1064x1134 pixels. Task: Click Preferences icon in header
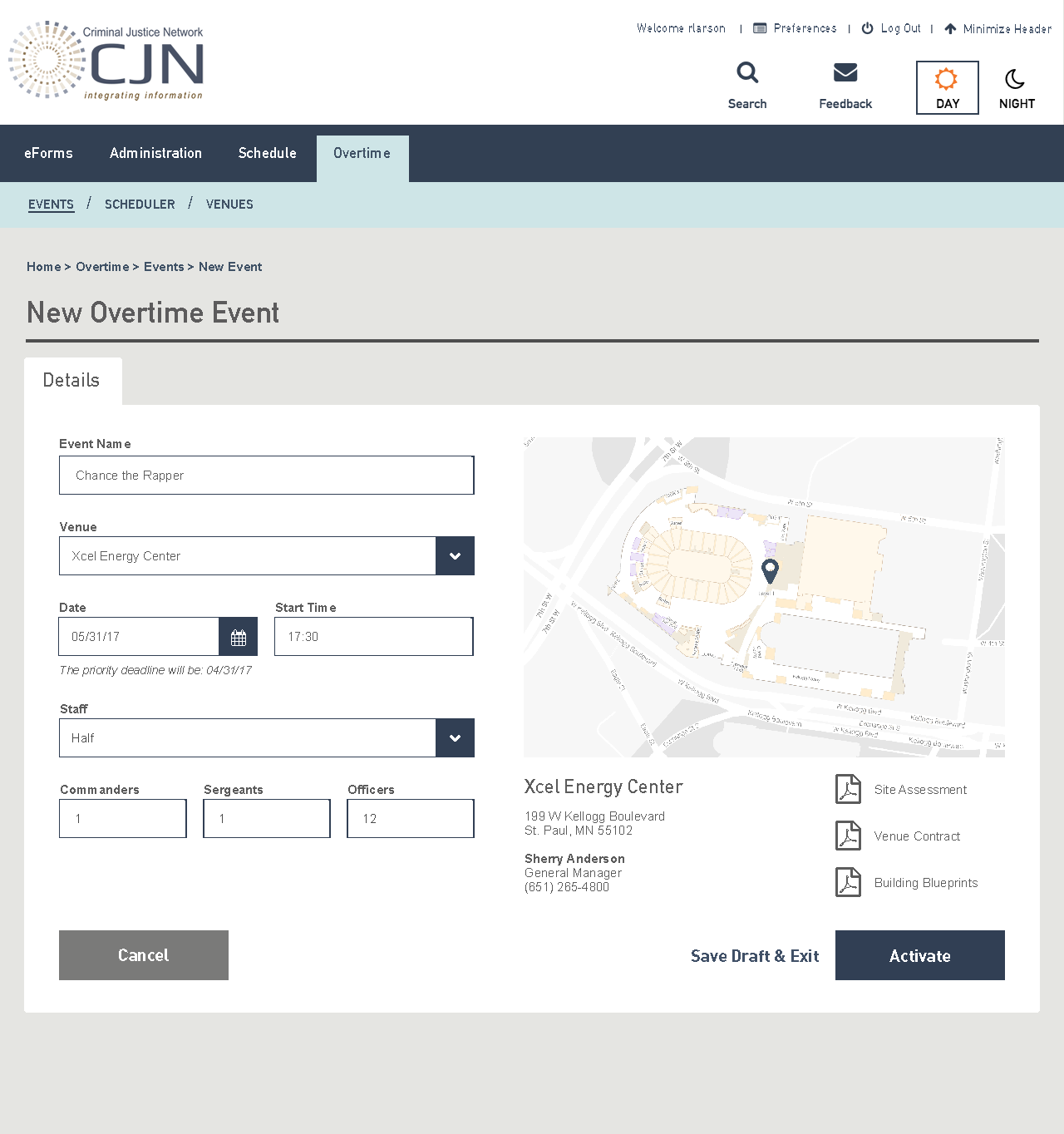pyautogui.click(x=760, y=28)
